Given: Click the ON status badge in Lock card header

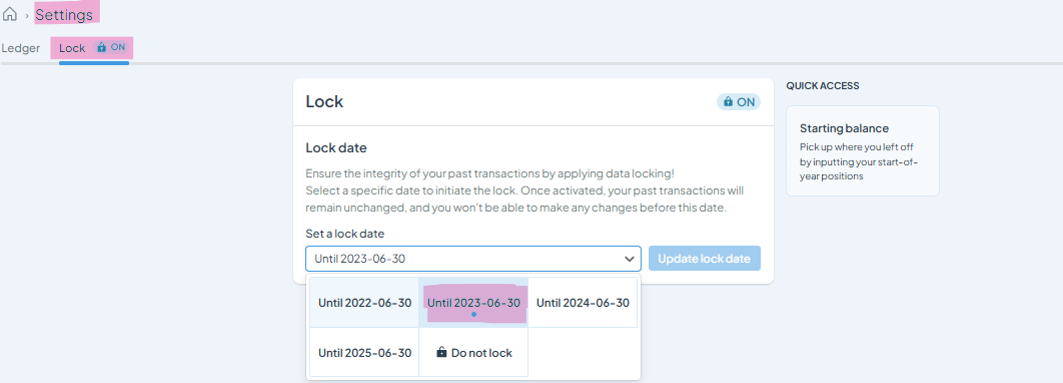Looking at the screenshot, I should 739,102.
